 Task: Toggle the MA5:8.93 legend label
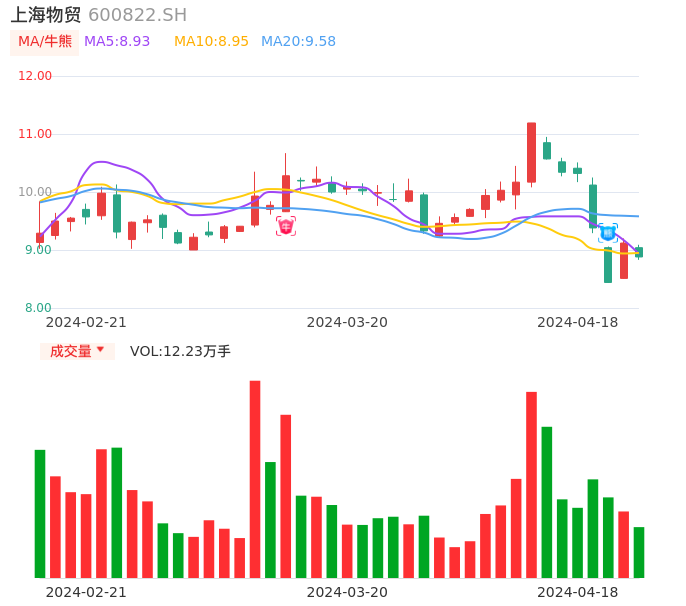click(x=117, y=42)
